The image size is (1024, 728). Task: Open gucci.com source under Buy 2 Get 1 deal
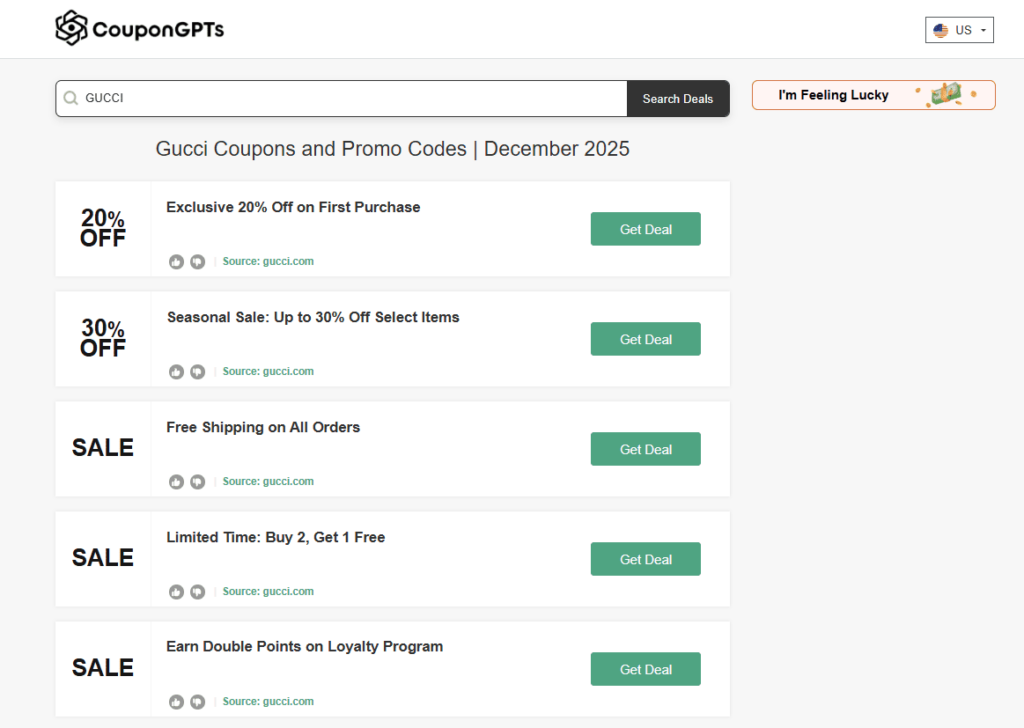(x=268, y=591)
